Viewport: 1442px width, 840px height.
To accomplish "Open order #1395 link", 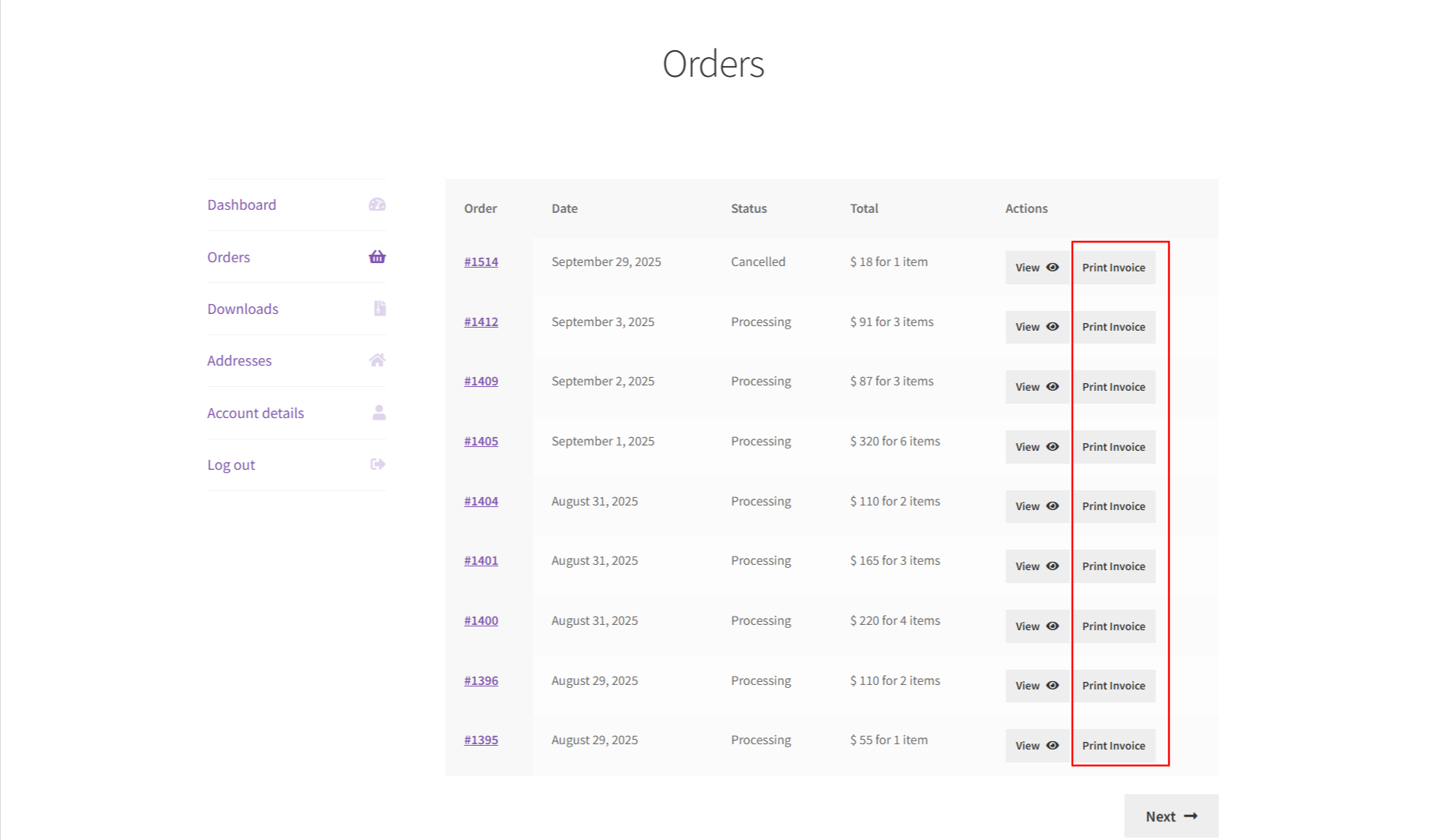I will 481,740.
